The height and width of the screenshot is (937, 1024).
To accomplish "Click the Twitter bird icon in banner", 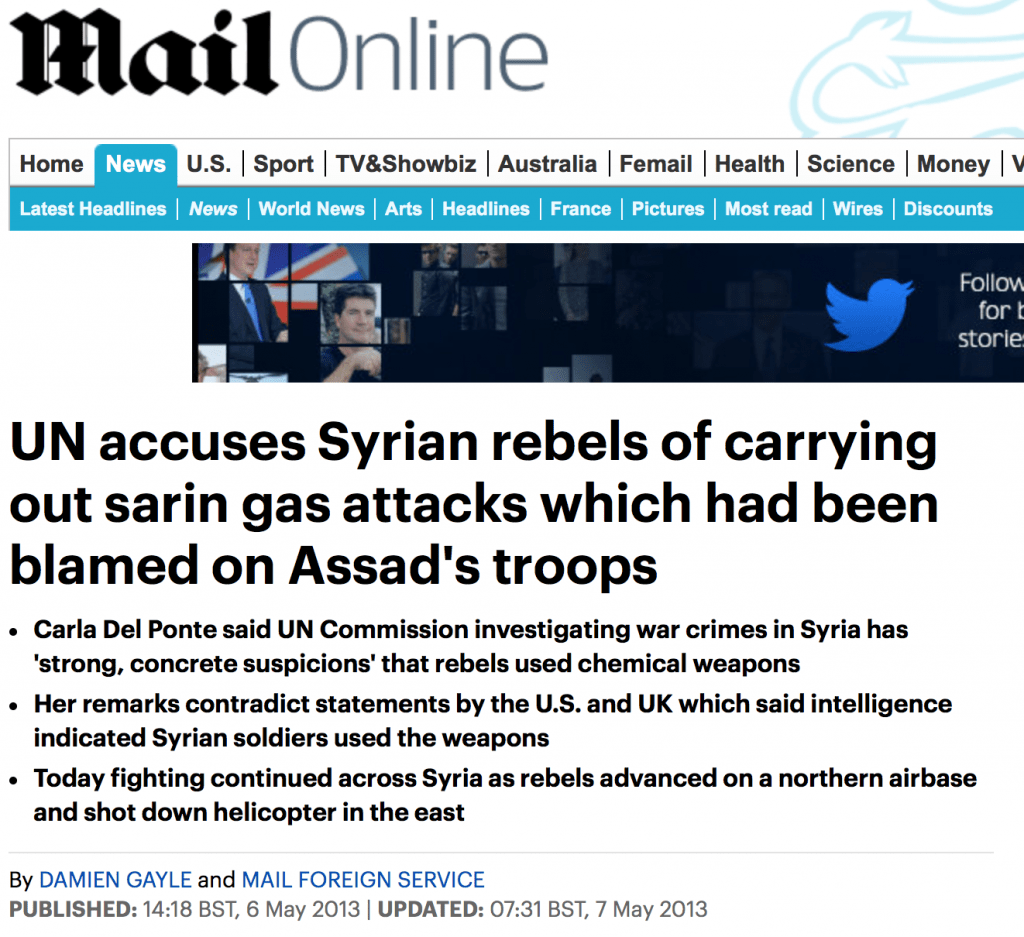I will (868, 314).
